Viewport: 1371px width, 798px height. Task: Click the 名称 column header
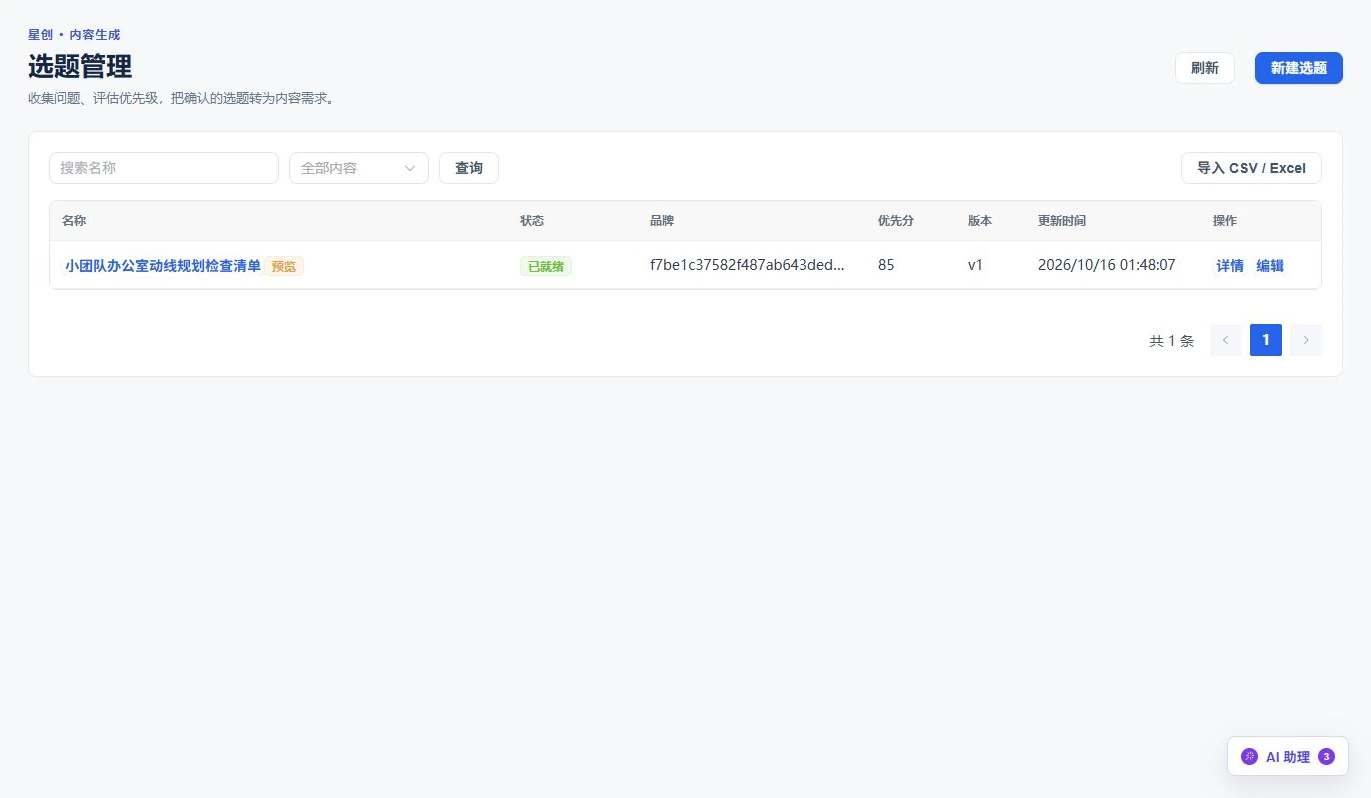74,221
